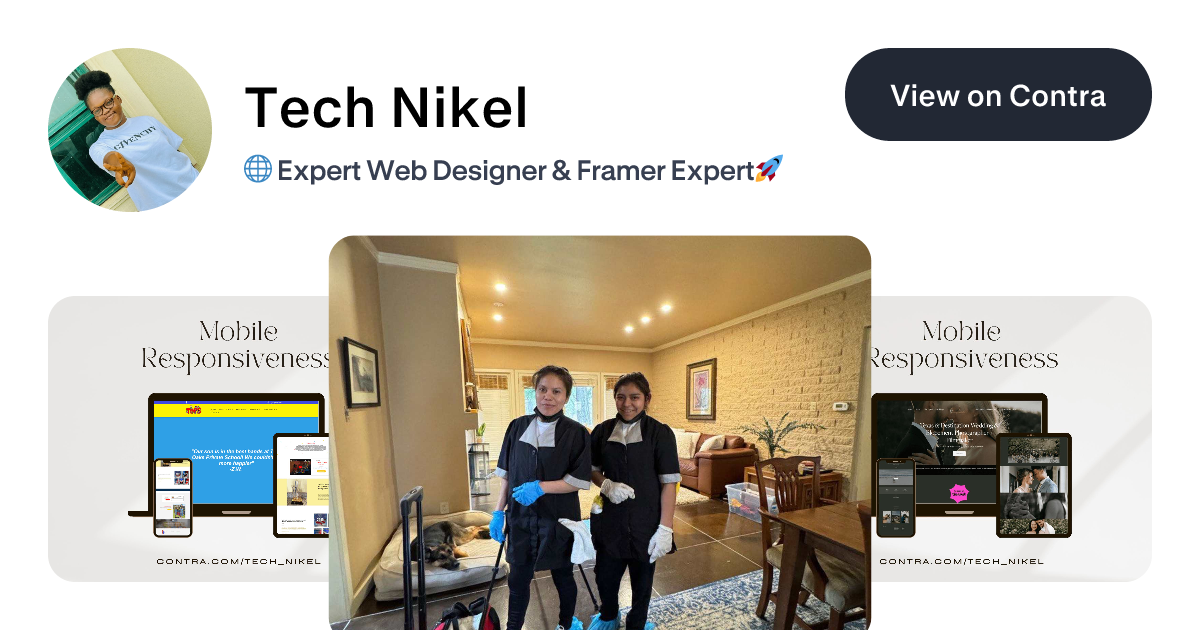Click the right card's Mobile Responsiveness title
Screen dimensions: 1200x630
pos(964,344)
